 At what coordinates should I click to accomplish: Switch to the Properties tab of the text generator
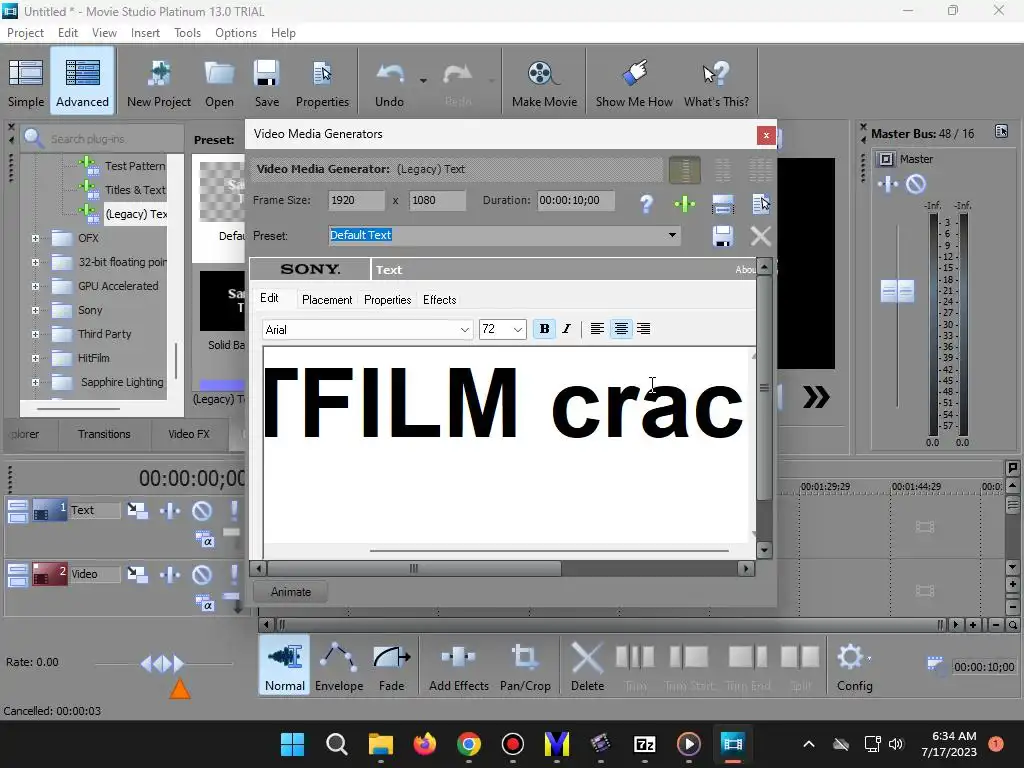387,300
